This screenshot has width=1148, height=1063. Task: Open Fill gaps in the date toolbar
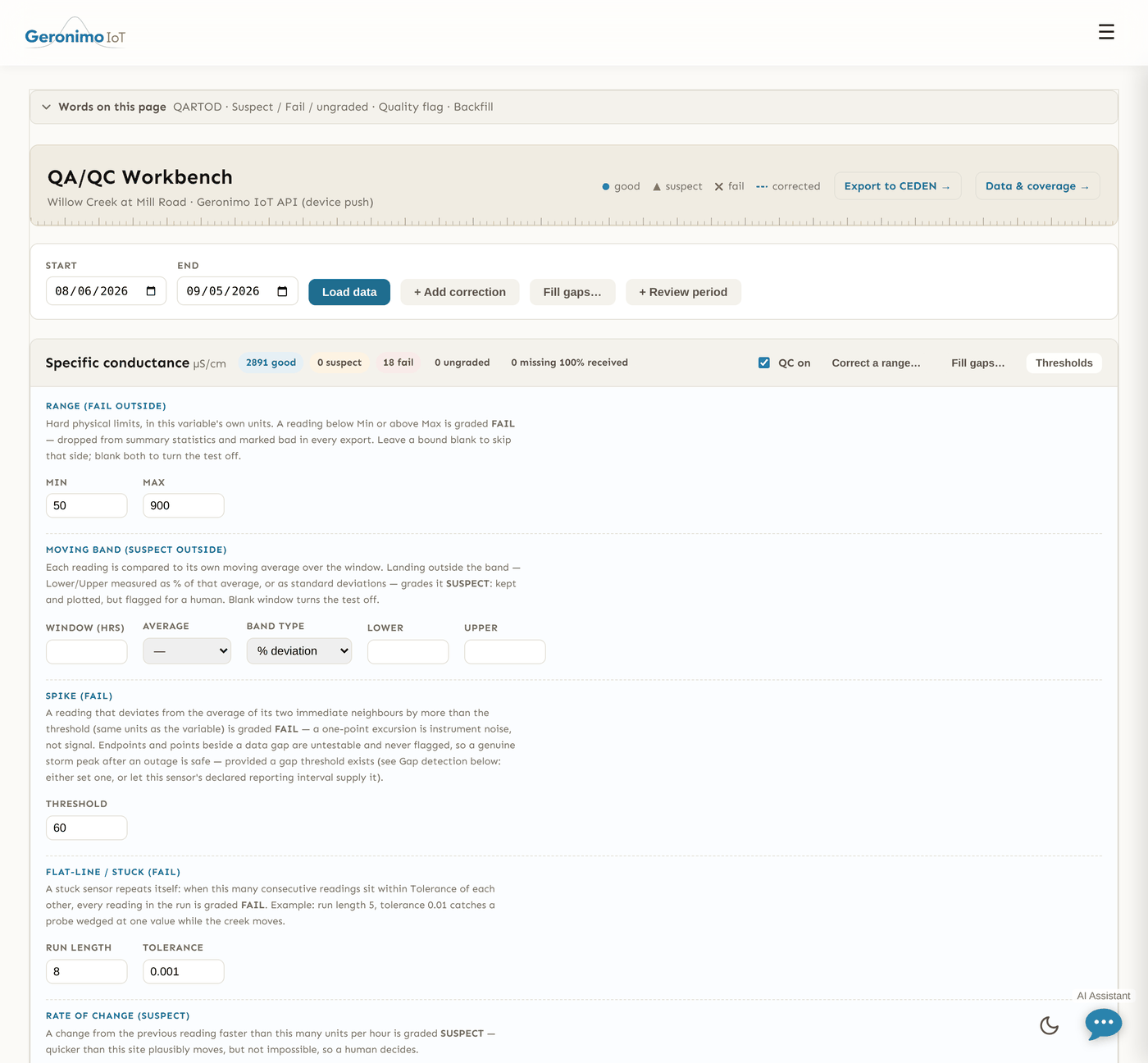click(x=572, y=292)
